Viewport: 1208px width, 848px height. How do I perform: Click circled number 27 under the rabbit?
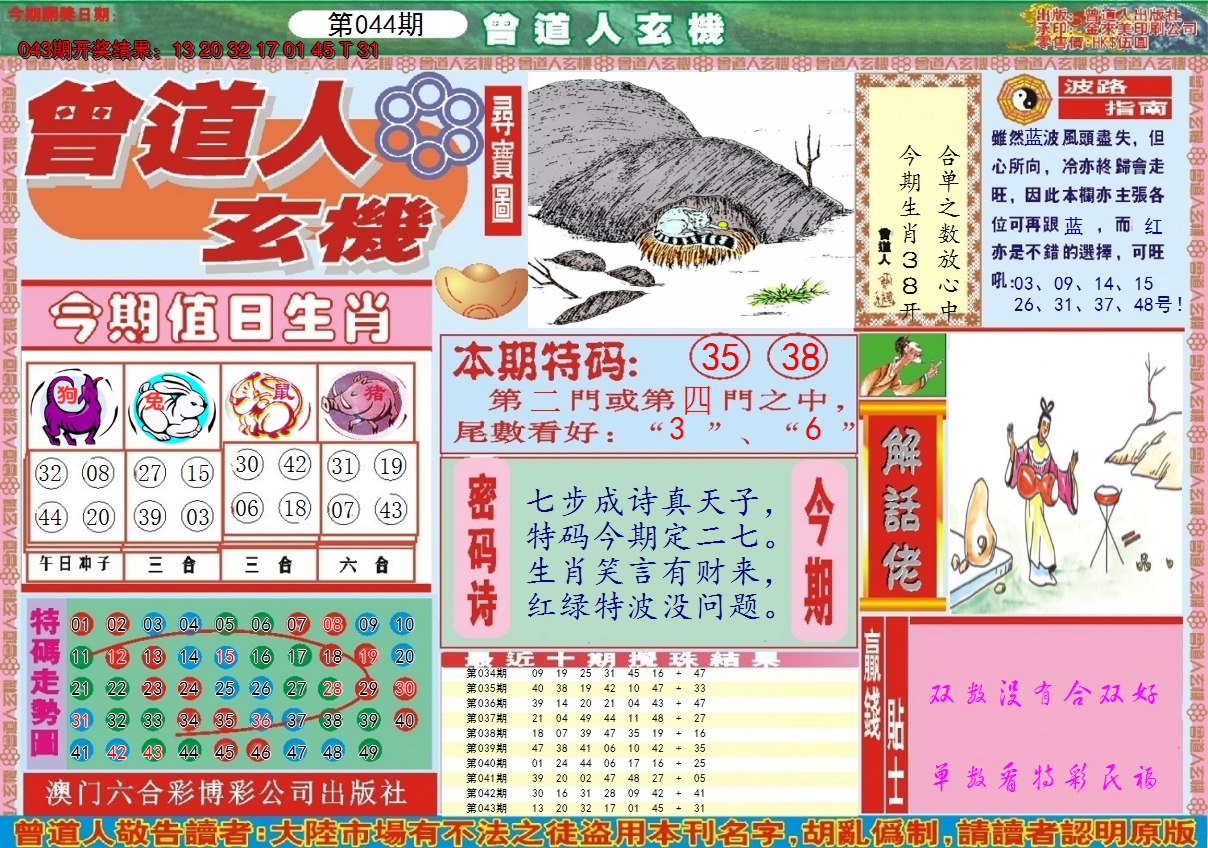150,472
